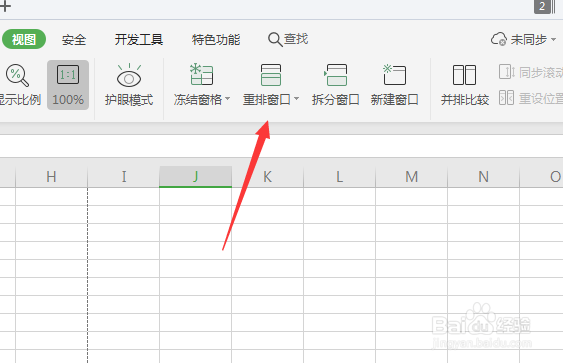Select column H header
This screenshot has width=563, height=363.
[x=51, y=177]
